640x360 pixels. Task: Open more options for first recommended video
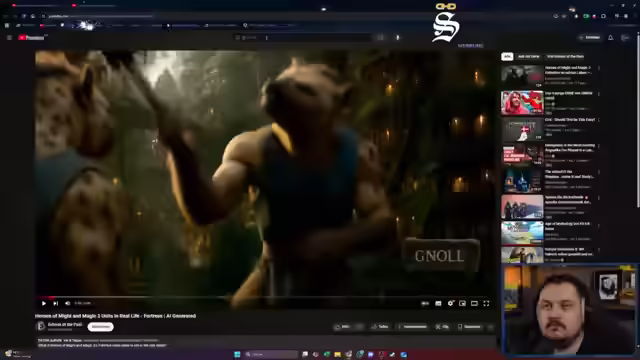(599, 68)
